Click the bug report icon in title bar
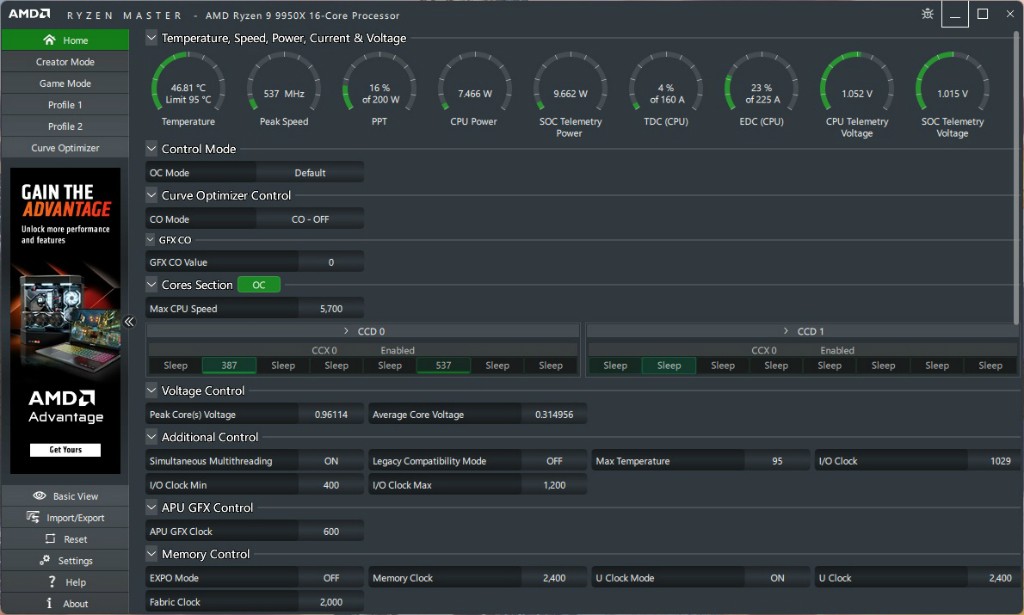This screenshot has height=615, width=1024. pos(927,14)
